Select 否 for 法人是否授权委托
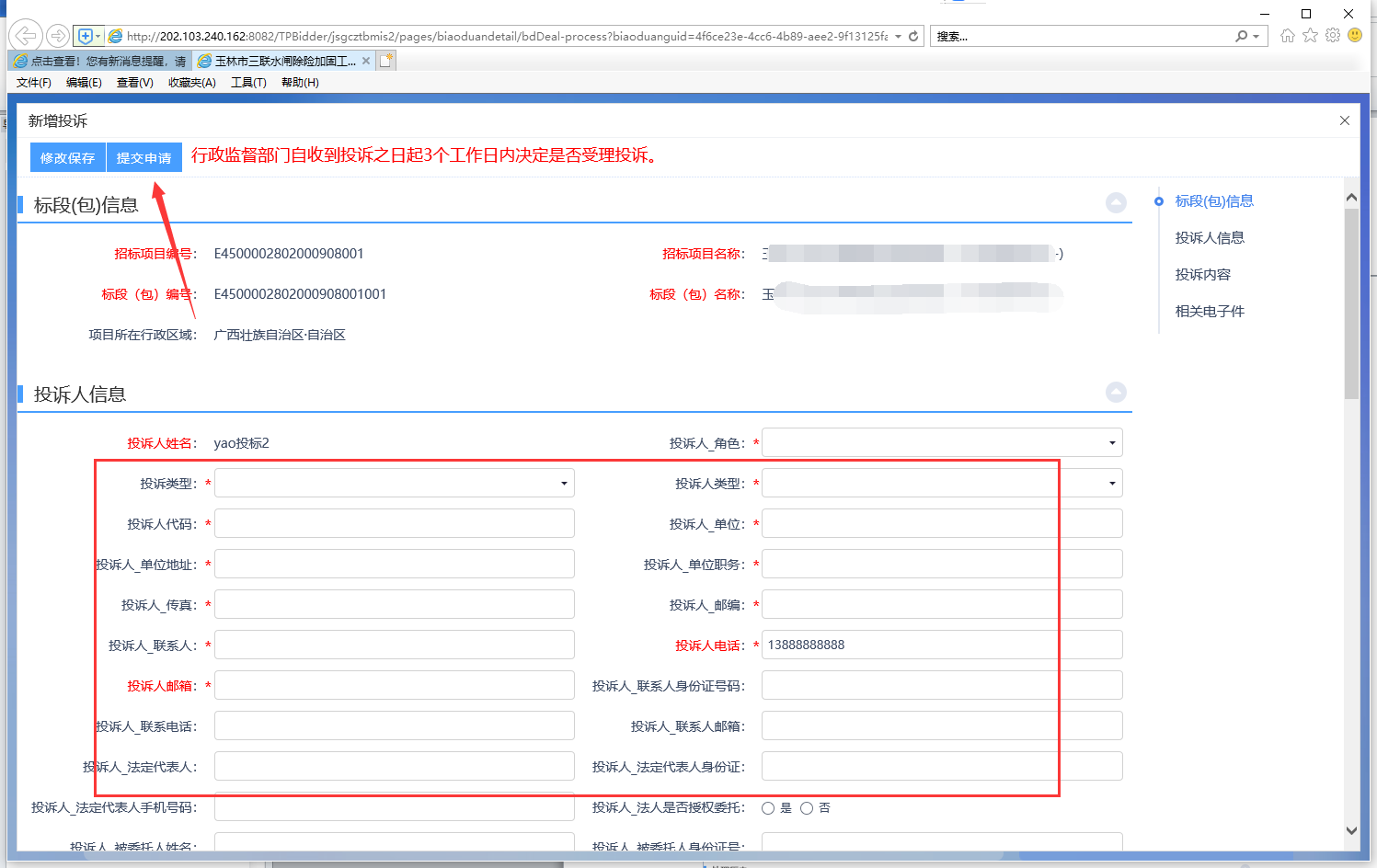The height and width of the screenshot is (868, 1377). coord(807,808)
